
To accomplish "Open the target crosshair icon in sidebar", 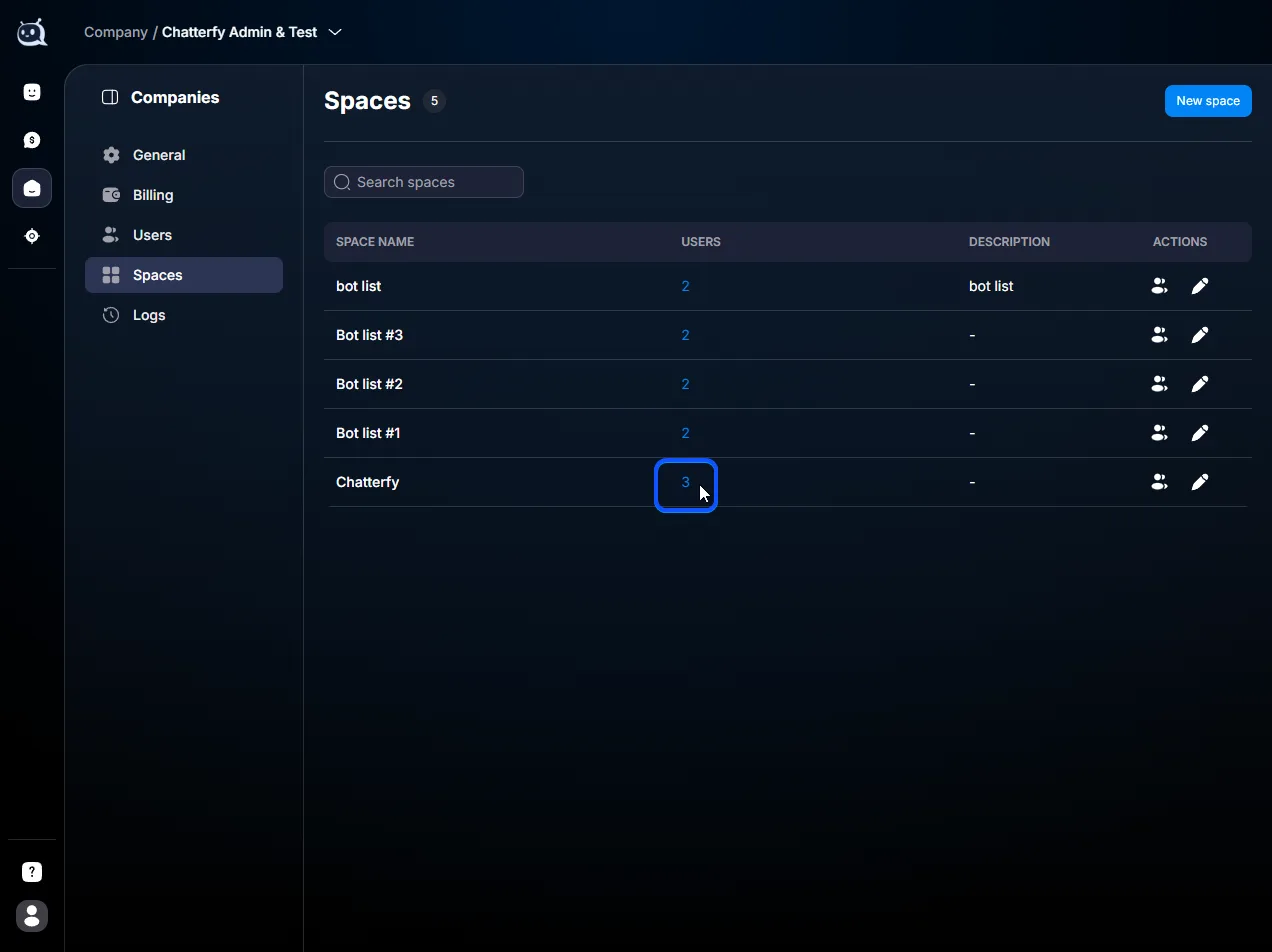I will point(32,236).
